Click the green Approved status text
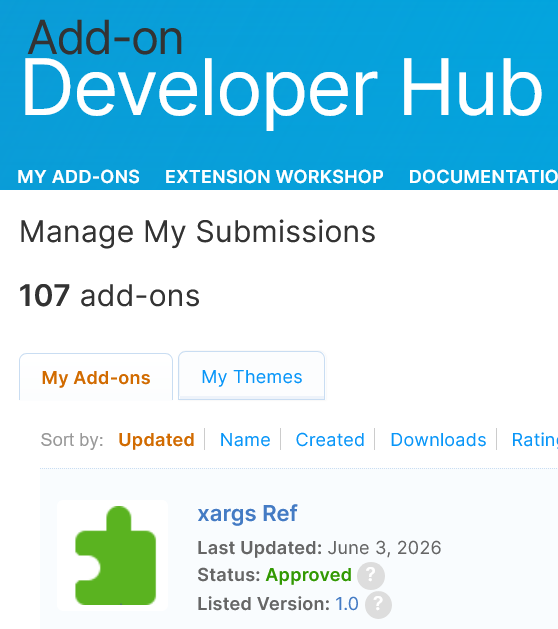 pyautogui.click(x=308, y=575)
